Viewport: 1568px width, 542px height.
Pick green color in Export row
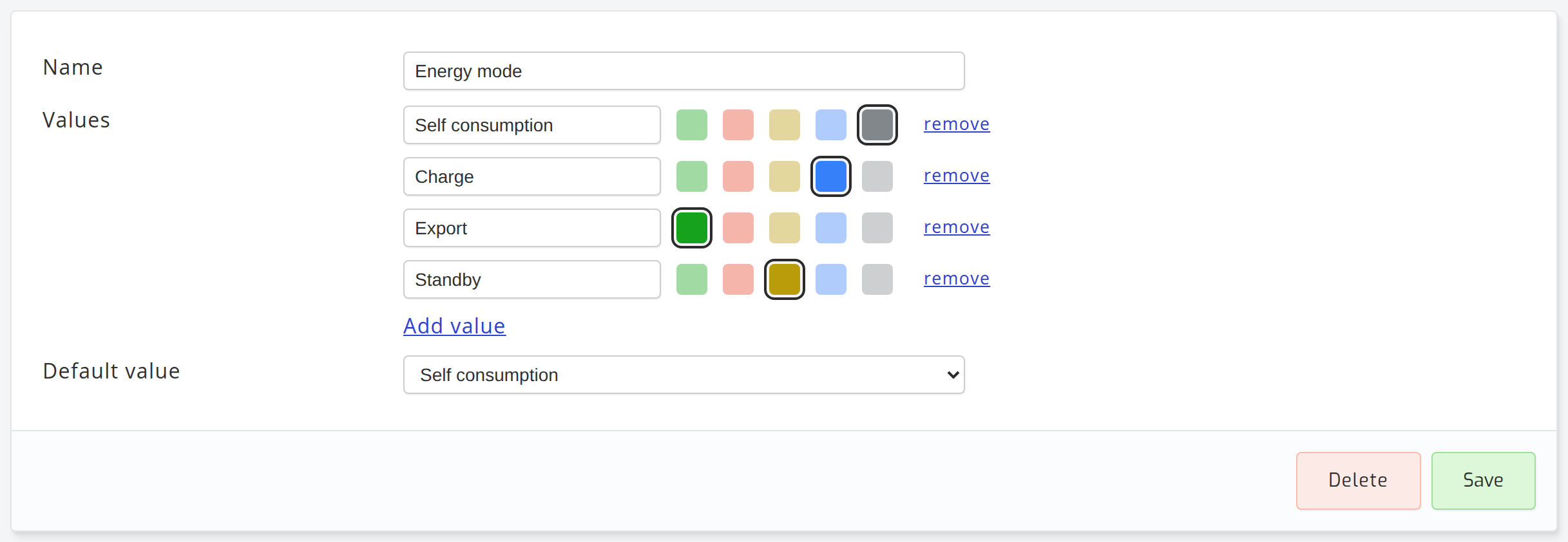pos(692,228)
